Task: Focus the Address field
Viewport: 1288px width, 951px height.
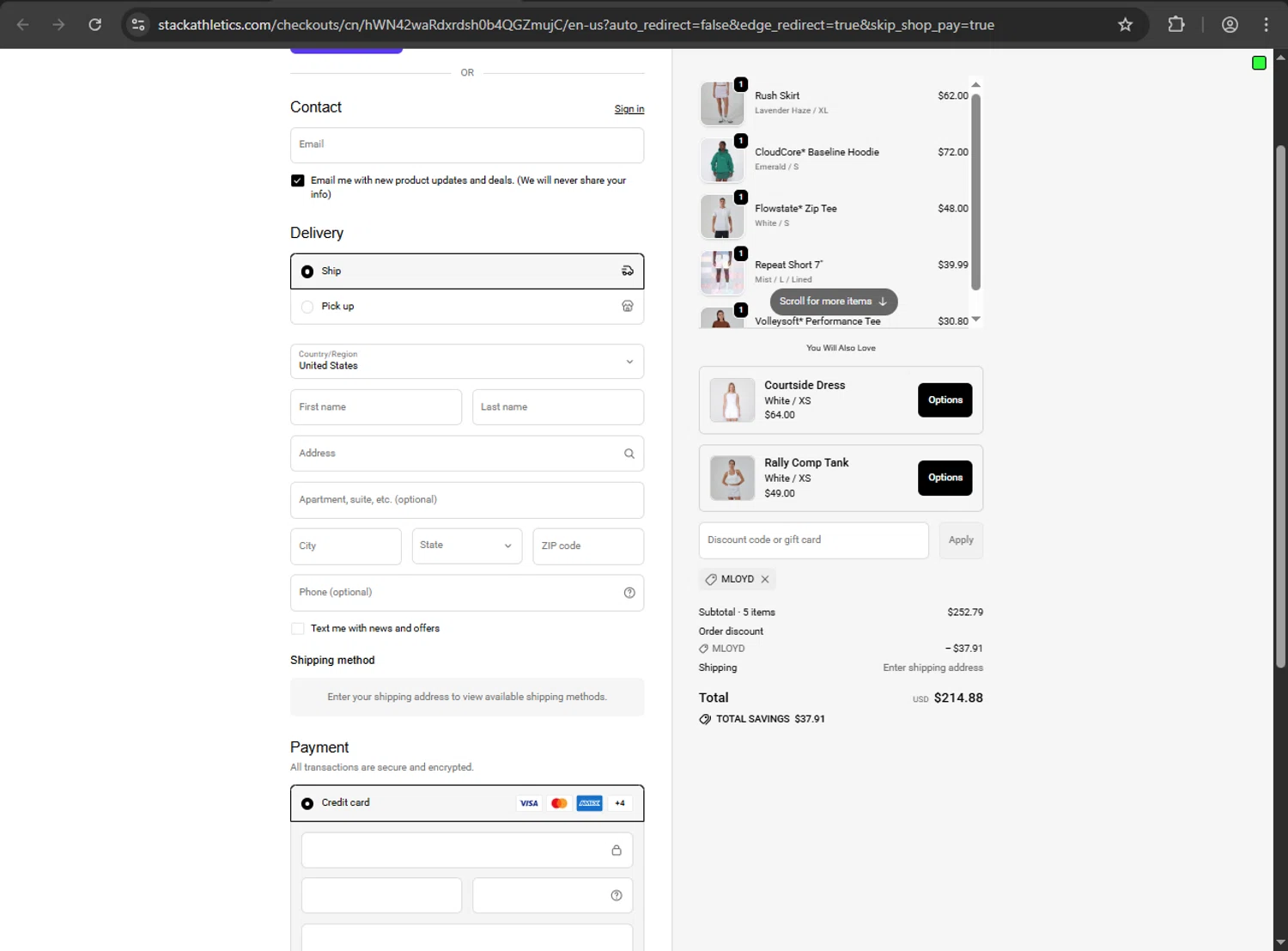Action: pyautogui.click(x=467, y=454)
